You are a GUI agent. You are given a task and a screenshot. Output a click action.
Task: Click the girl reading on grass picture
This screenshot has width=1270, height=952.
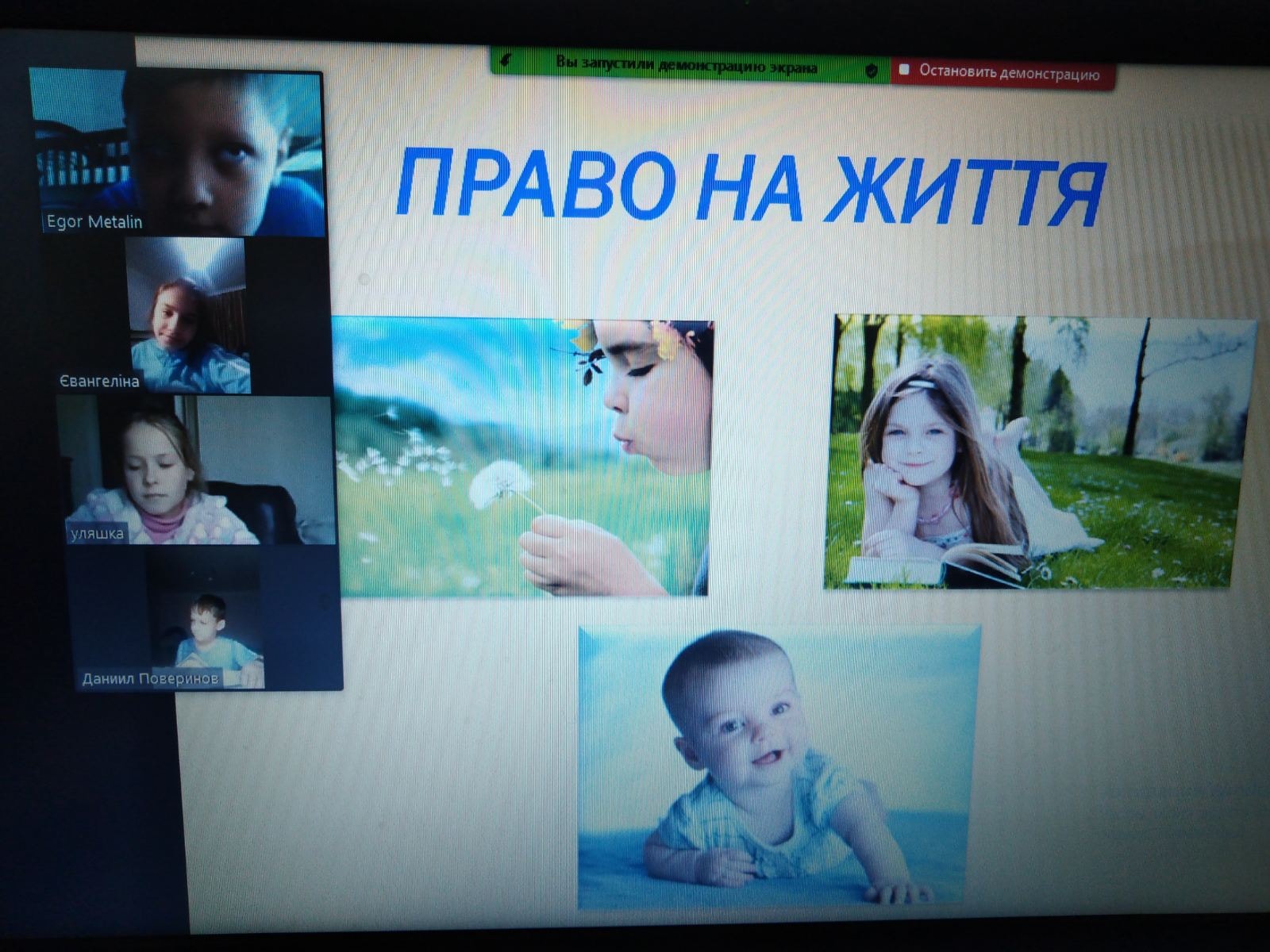(x=1038, y=452)
